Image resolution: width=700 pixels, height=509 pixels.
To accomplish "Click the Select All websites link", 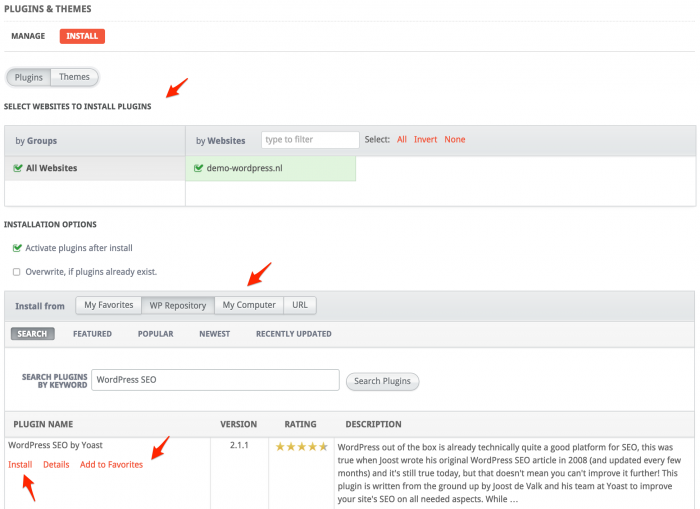I will (402, 139).
